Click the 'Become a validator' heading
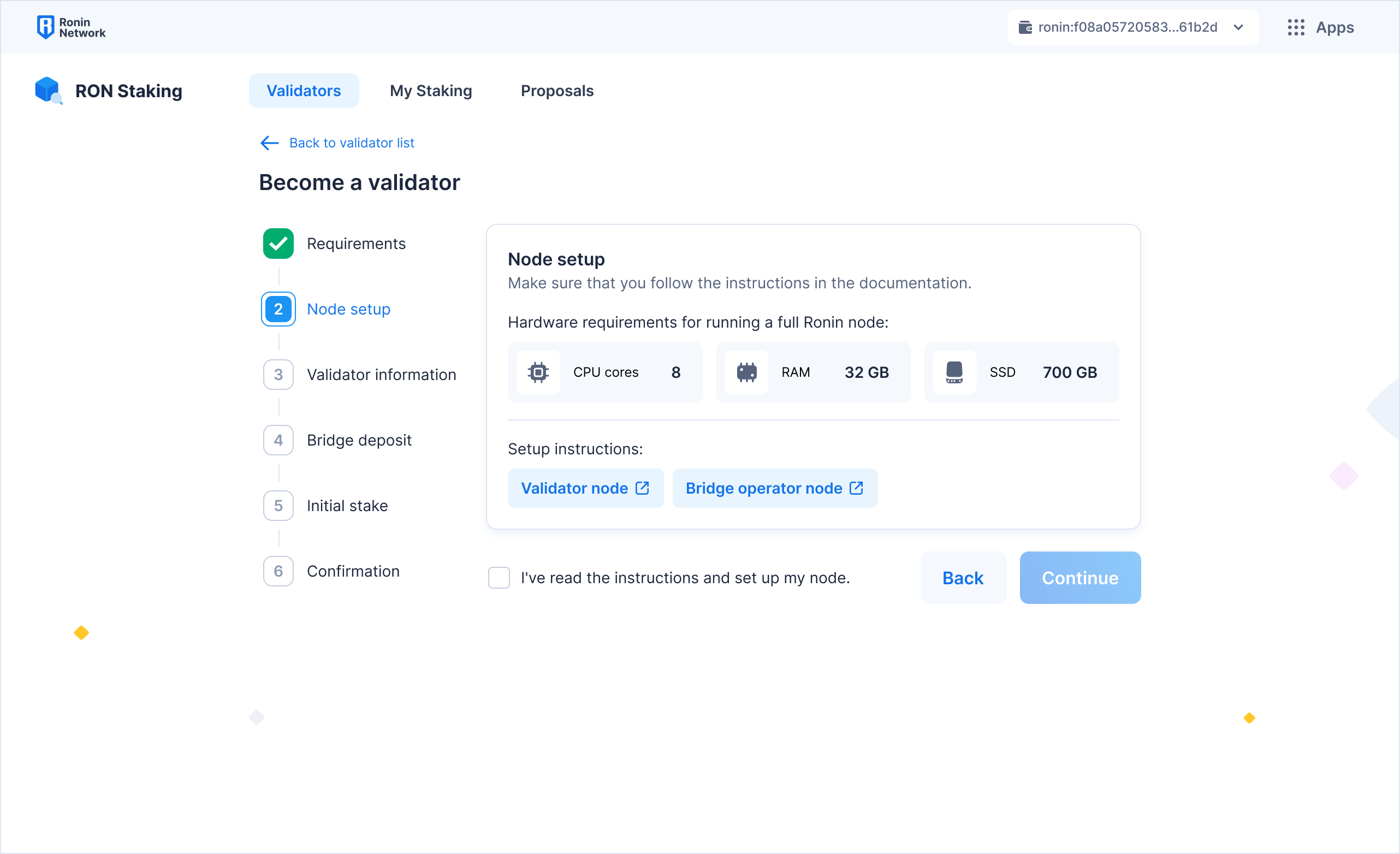The height and width of the screenshot is (854, 1400). coord(360,183)
